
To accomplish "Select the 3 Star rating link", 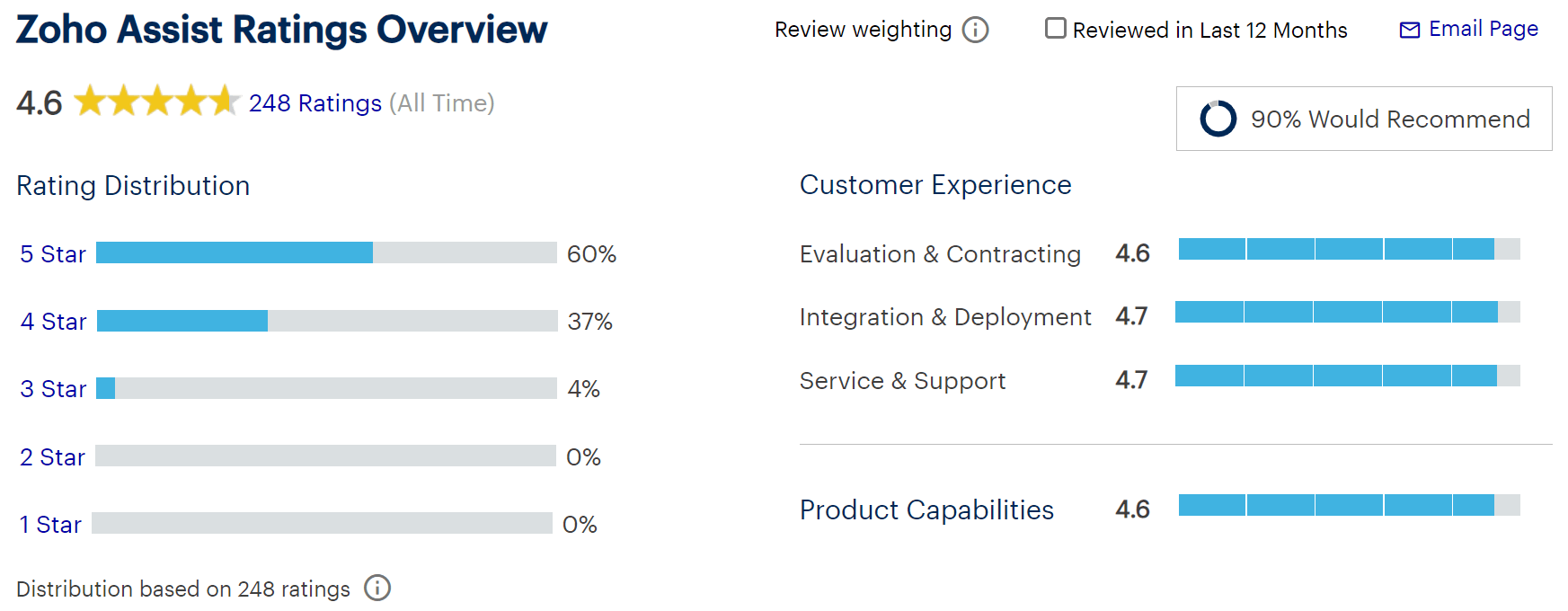I will pyautogui.click(x=53, y=389).
